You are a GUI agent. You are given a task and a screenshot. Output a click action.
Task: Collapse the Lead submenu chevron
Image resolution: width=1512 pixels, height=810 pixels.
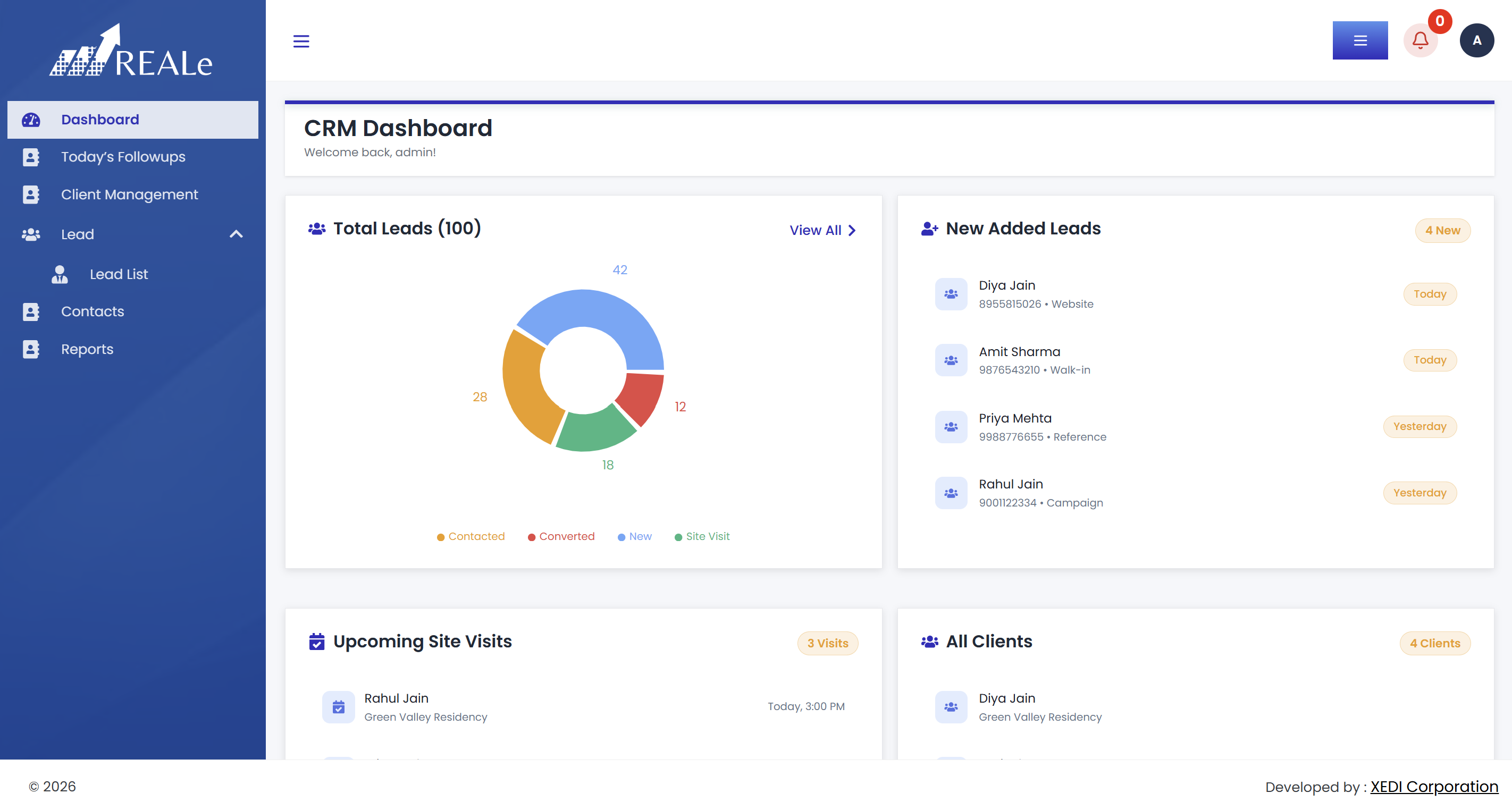pyautogui.click(x=236, y=234)
